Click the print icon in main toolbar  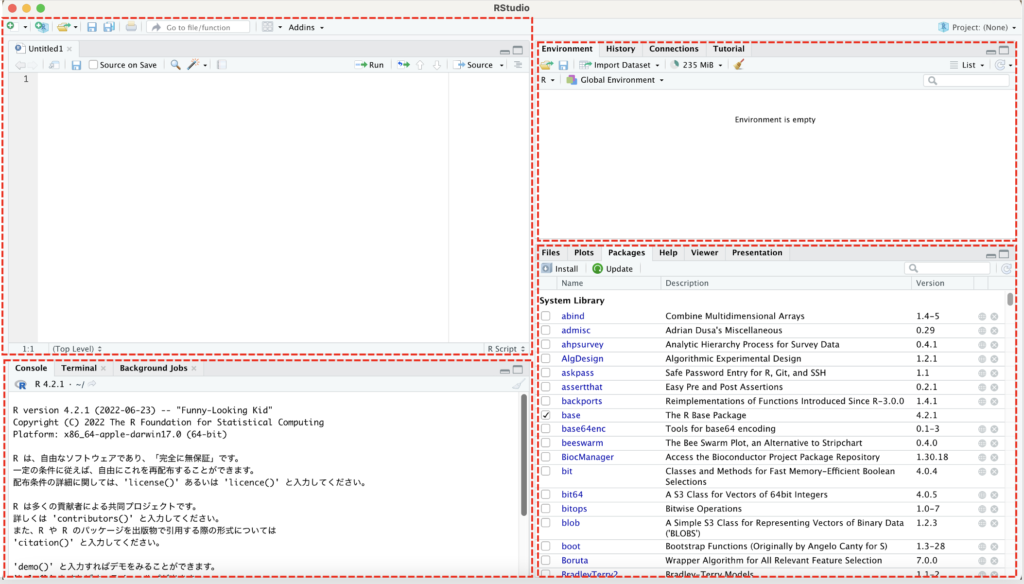tap(131, 27)
